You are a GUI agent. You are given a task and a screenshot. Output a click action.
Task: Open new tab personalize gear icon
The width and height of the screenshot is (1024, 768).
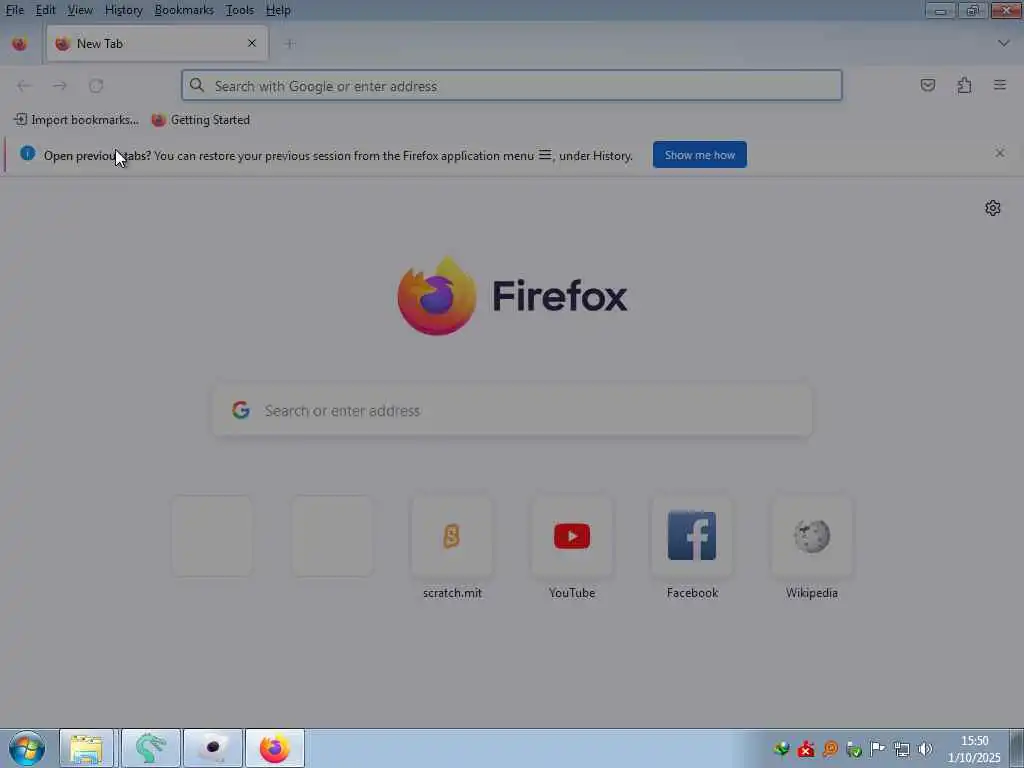(992, 208)
